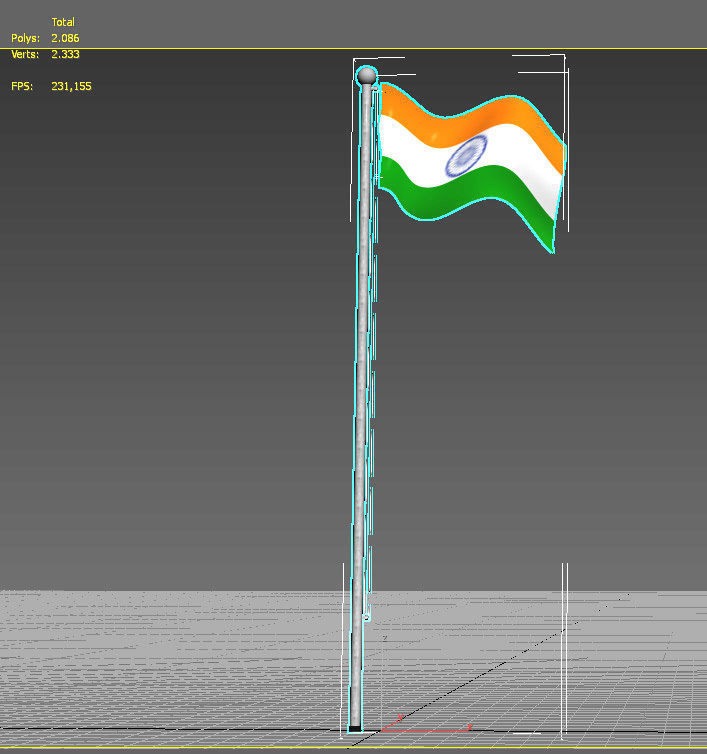Click the red X axis label

469,727
